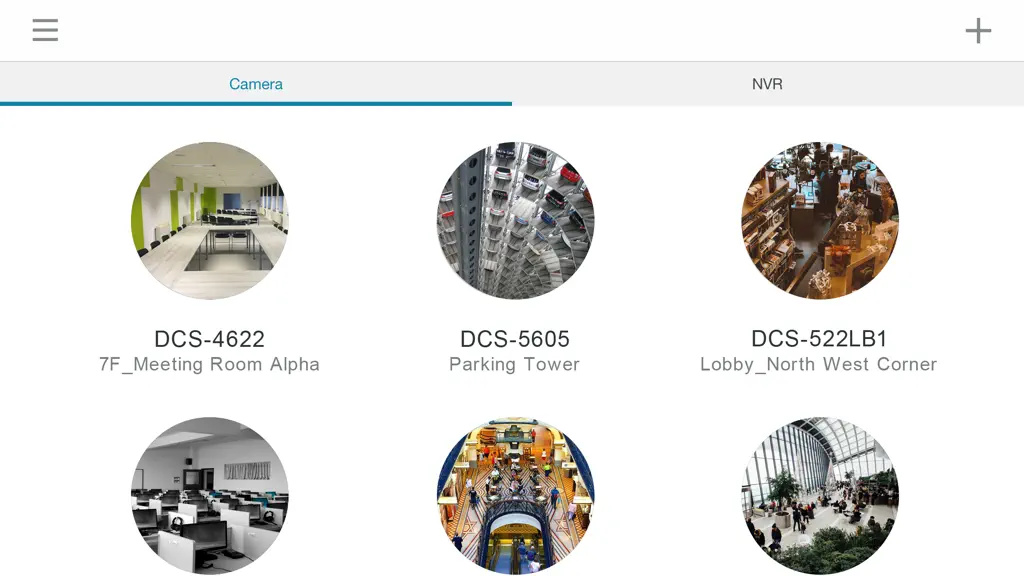View the glass-roof garden atrium camera
This screenshot has width=1024, height=576.
tap(820, 496)
